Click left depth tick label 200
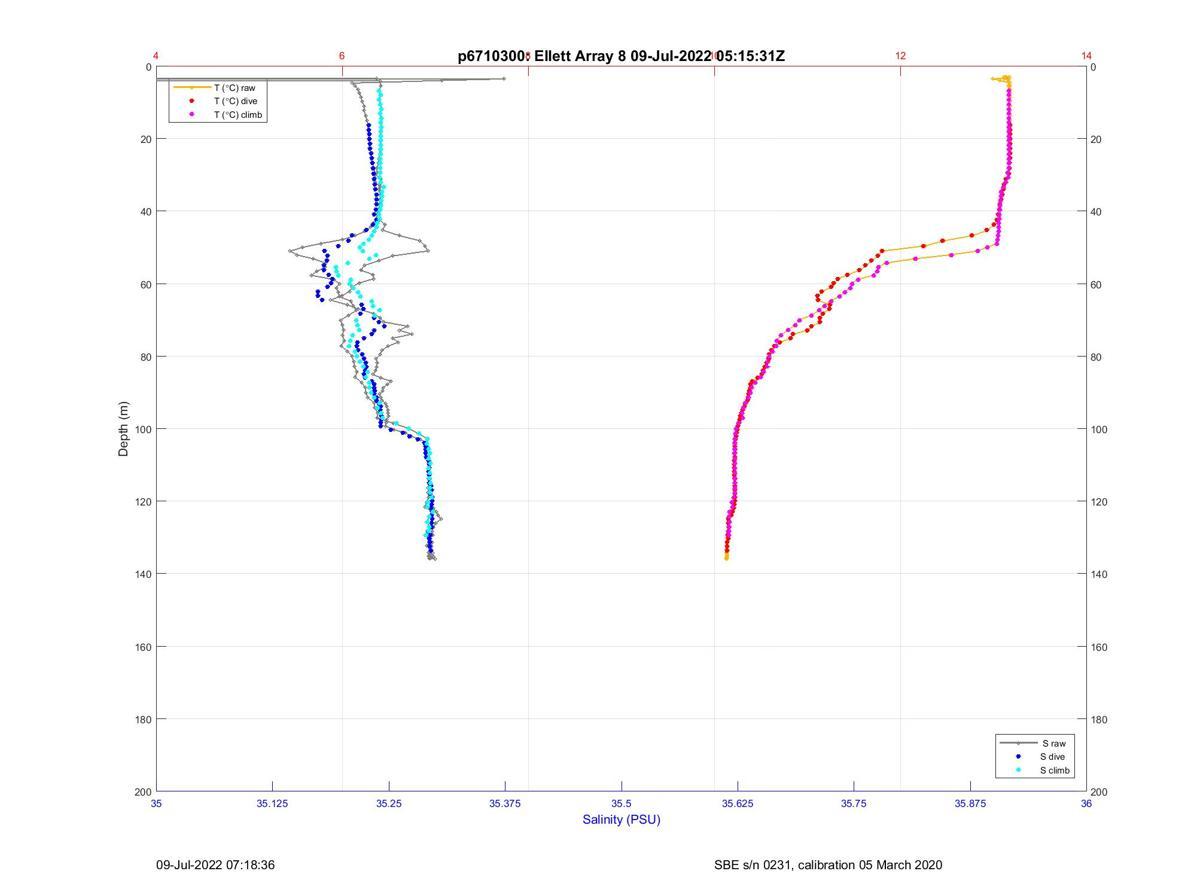The width and height of the screenshot is (1200, 889). coord(143,791)
